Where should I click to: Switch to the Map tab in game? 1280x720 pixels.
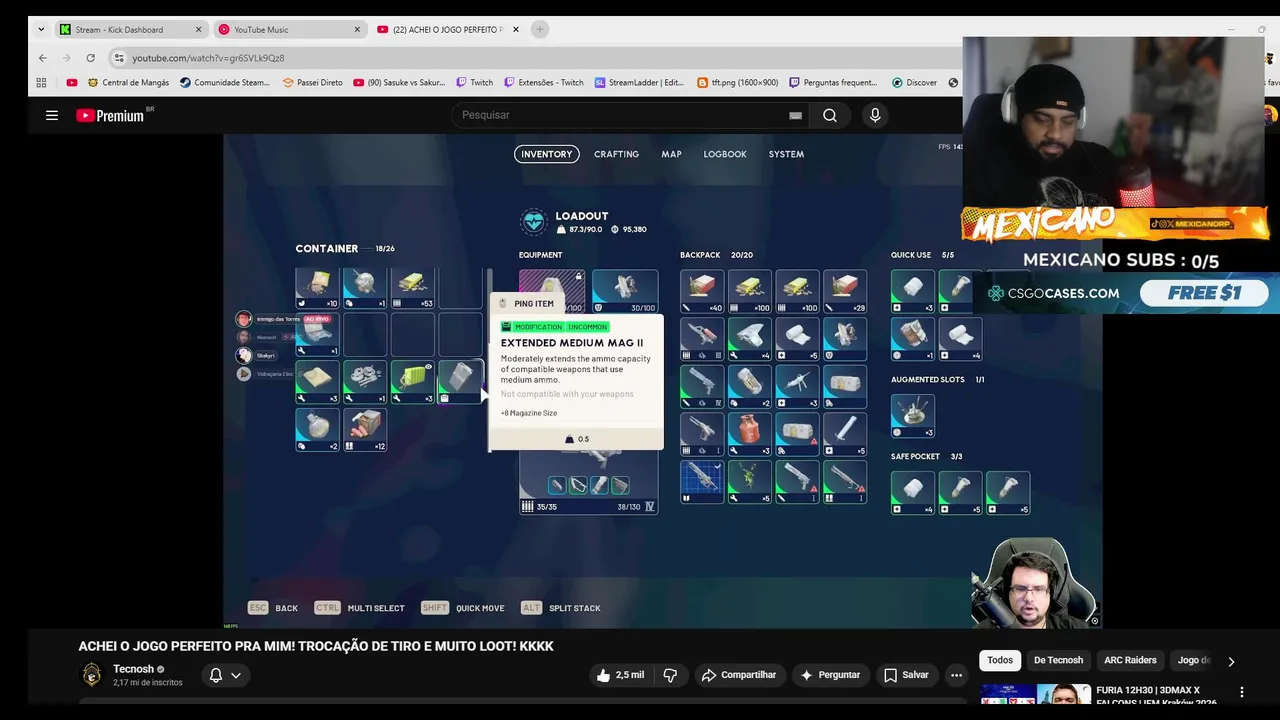point(671,154)
